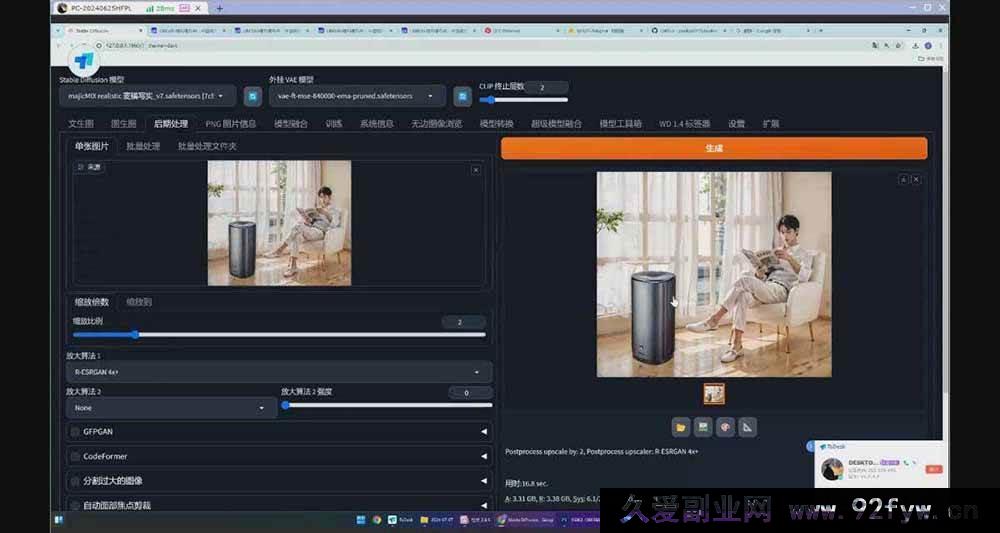Tick the 分割过大的图像 checkbox
This screenshot has width=1000, height=533.
(75, 481)
